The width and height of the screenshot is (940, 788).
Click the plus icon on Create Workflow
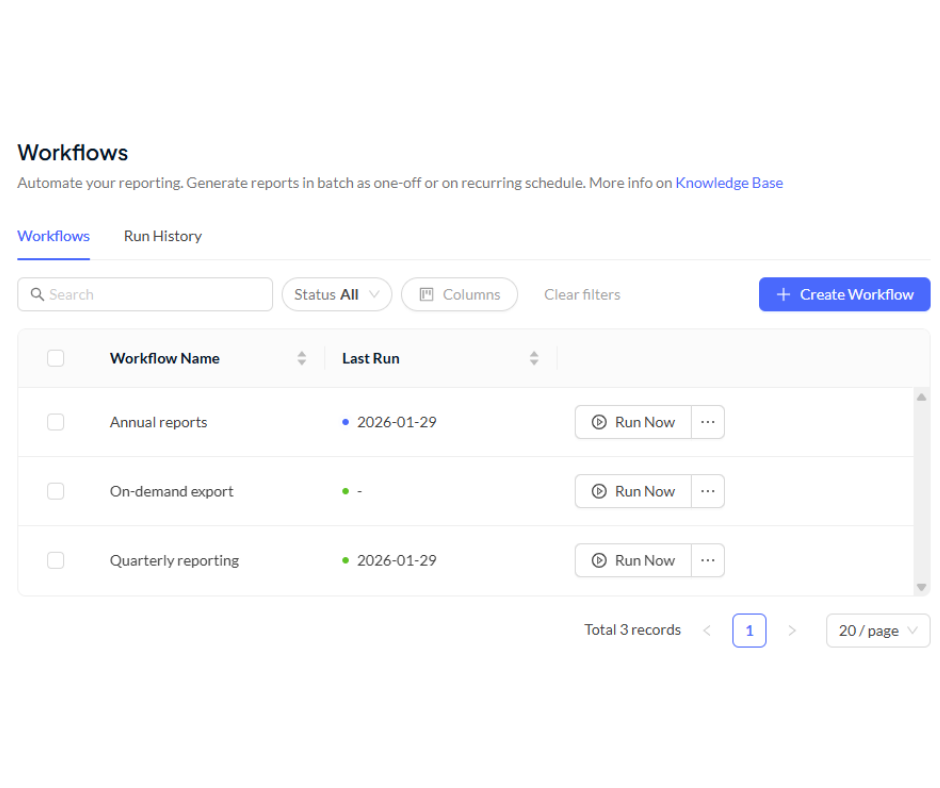tap(783, 294)
